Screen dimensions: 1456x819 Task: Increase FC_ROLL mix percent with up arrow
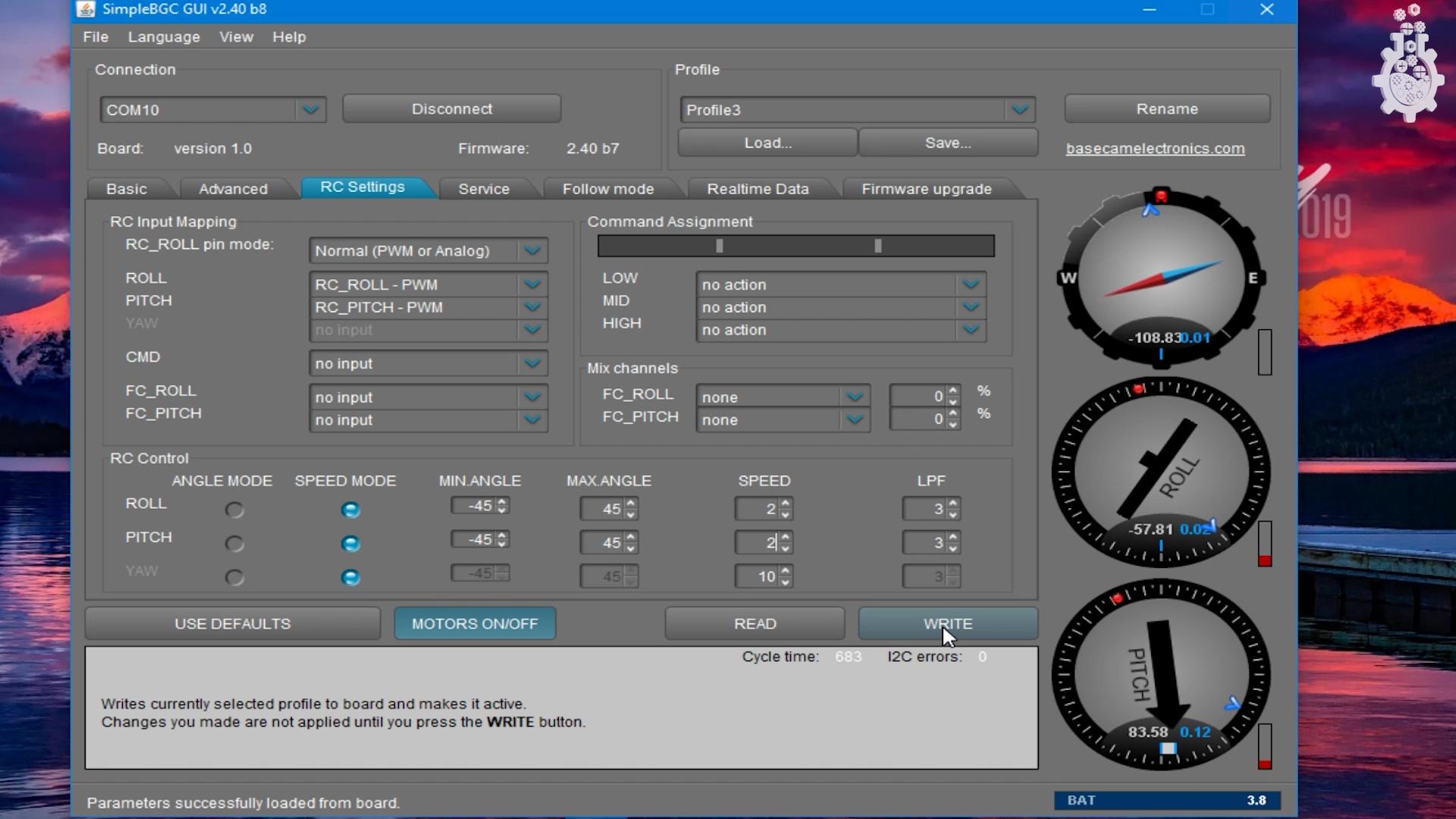953,391
